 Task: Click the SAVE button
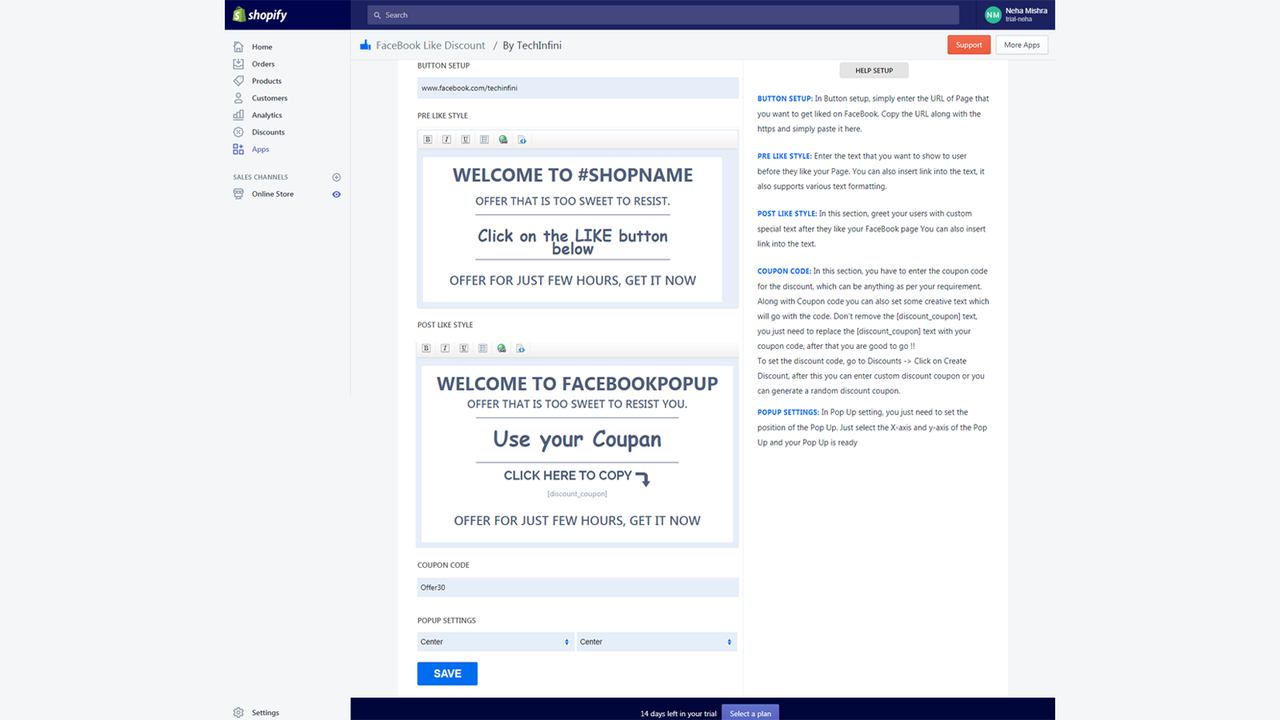447,674
